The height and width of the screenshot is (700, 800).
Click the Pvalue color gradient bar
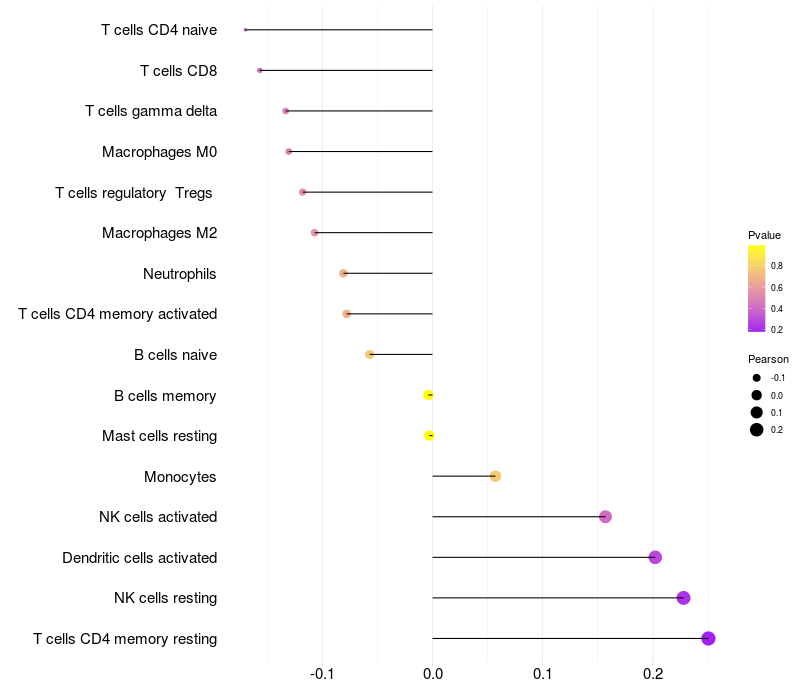coord(757,287)
